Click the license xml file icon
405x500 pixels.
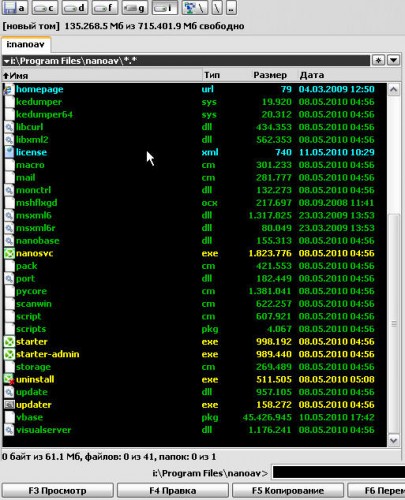click(9, 152)
